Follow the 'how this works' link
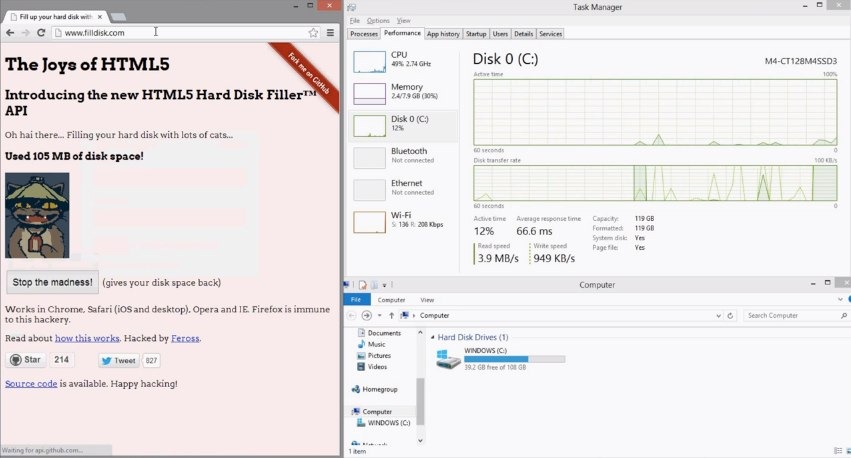Image resolution: width=851 pixels, height=458 pixels. click(x=87, y=339)
